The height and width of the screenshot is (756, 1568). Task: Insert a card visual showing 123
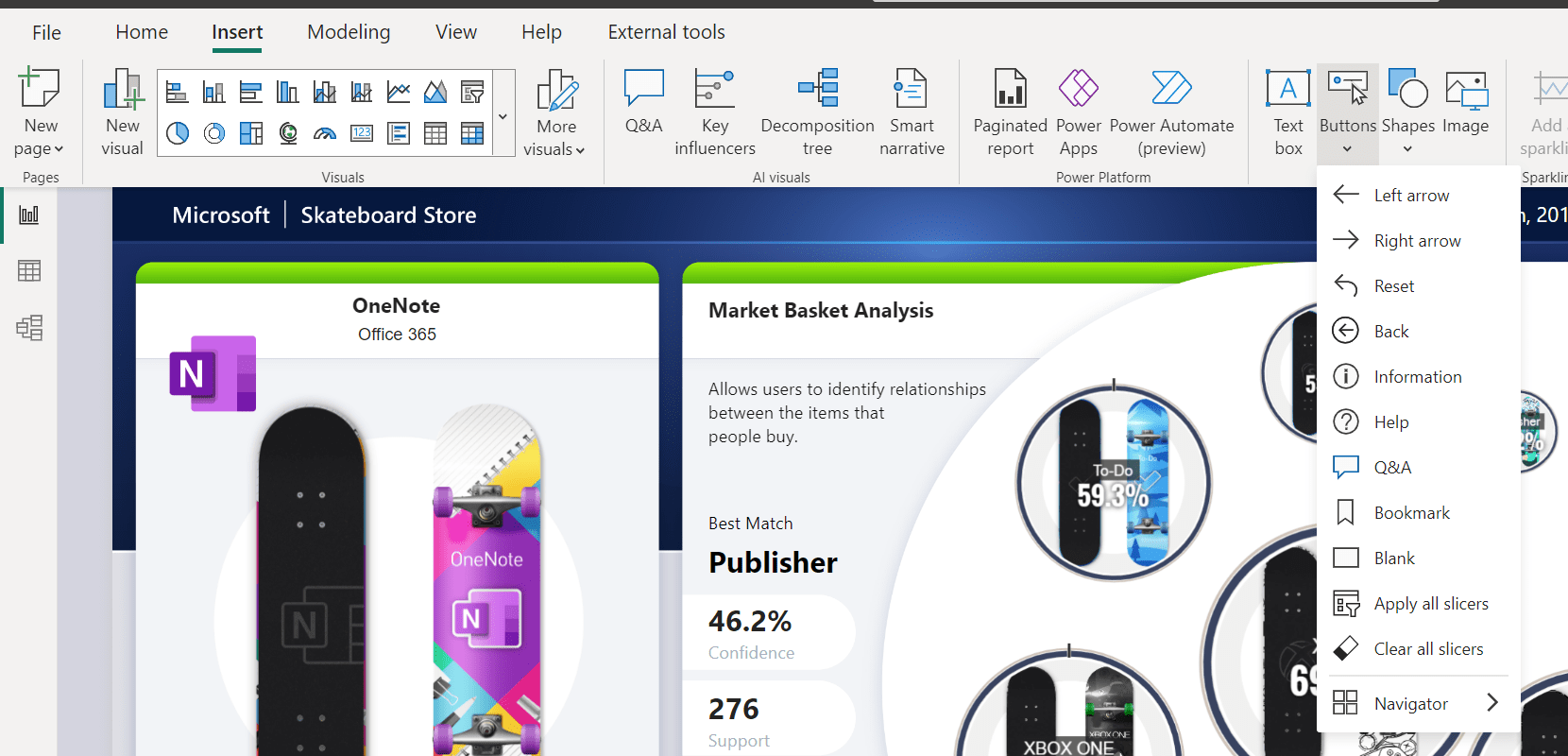tap(362, 133)
